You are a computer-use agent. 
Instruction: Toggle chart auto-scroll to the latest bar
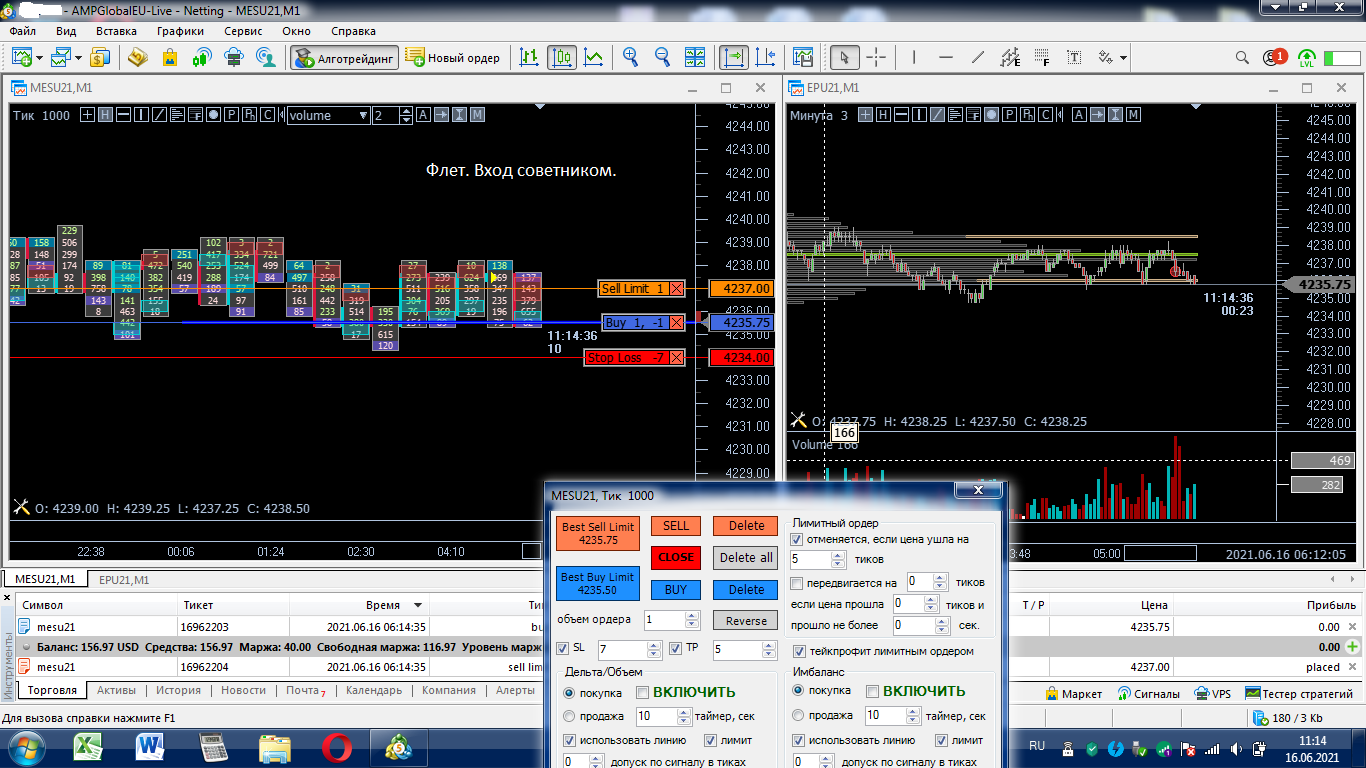[734, 58]
